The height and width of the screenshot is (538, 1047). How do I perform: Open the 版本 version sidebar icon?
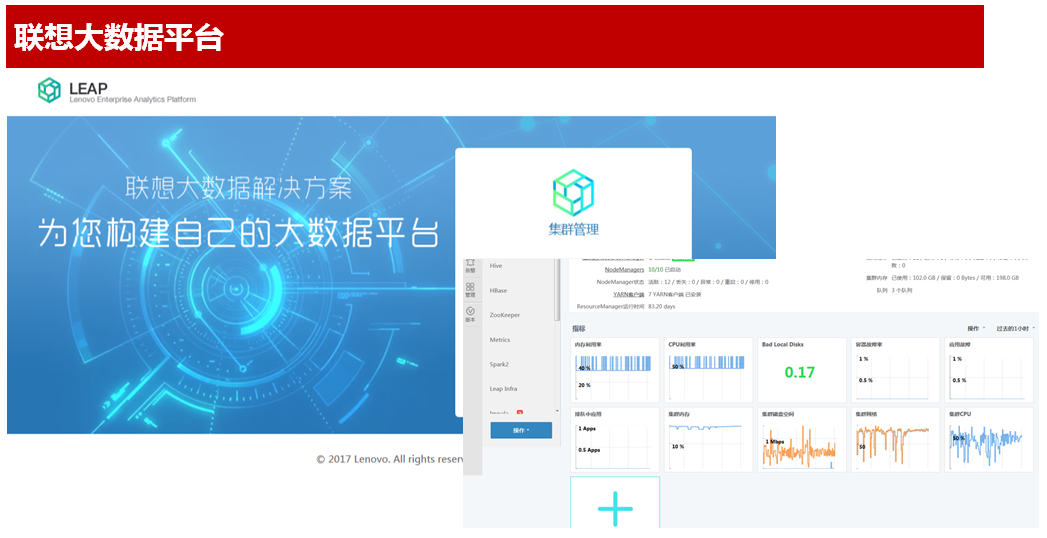(470, 314)
